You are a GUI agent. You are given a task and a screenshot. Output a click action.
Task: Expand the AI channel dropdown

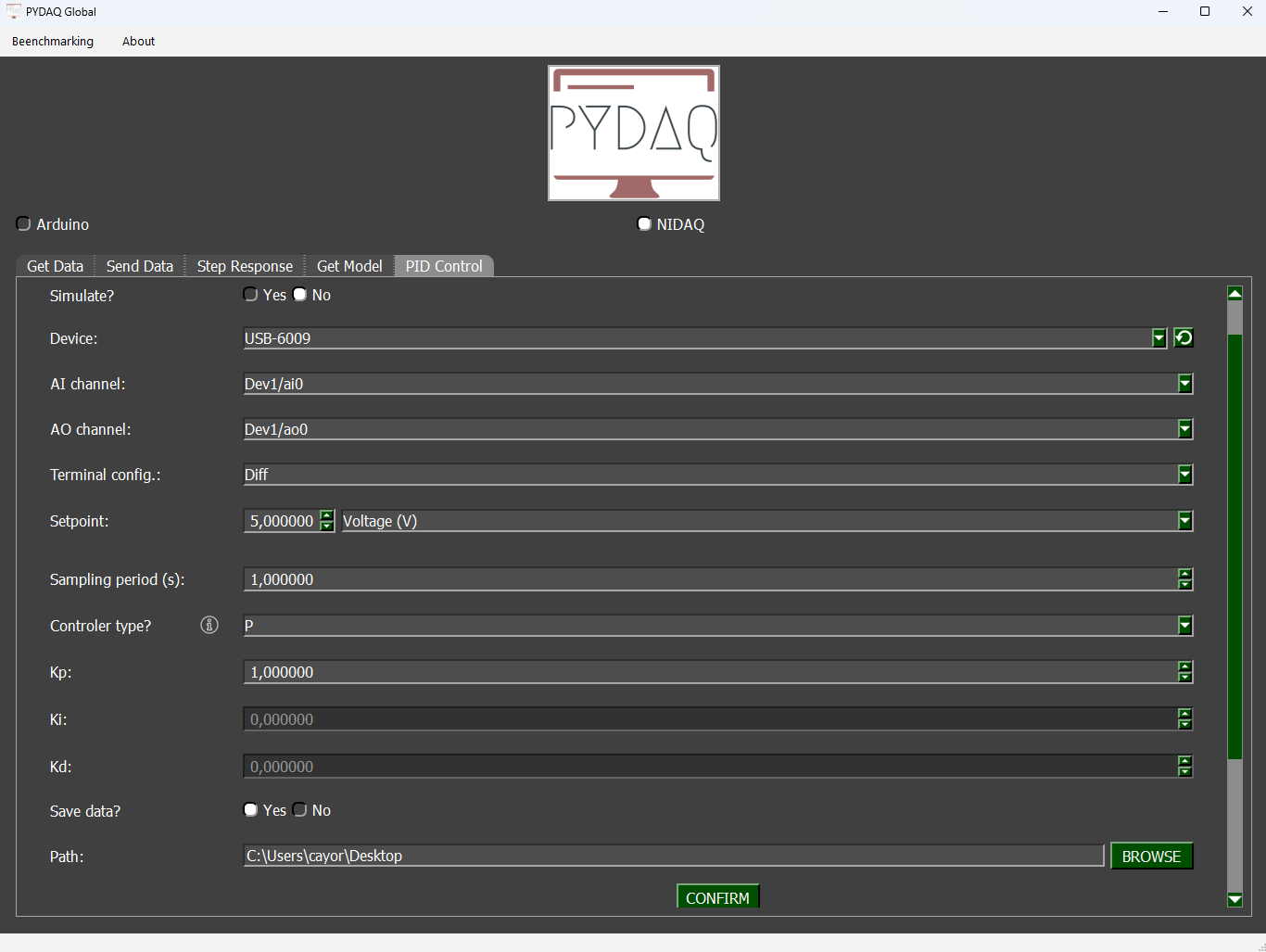[x=1184, y=384]
